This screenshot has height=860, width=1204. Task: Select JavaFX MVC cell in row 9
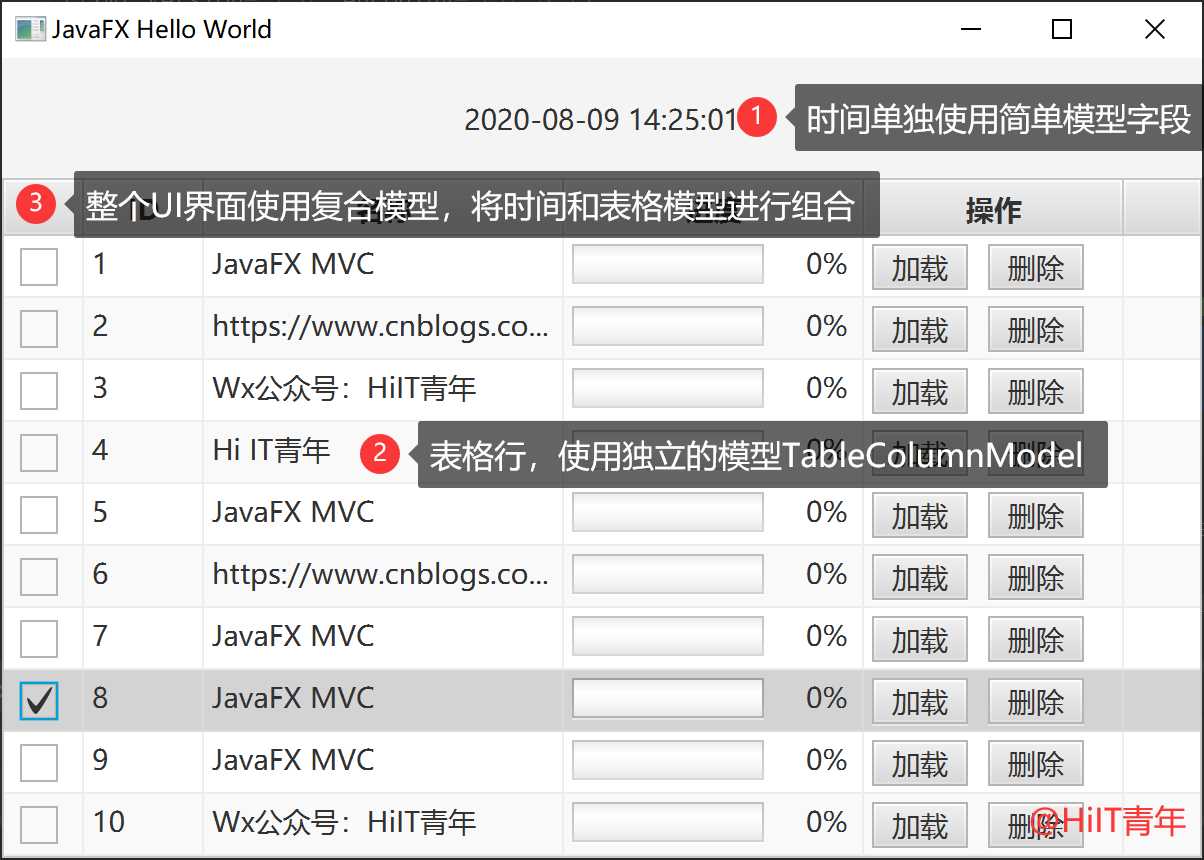click(x=293, y=761)
